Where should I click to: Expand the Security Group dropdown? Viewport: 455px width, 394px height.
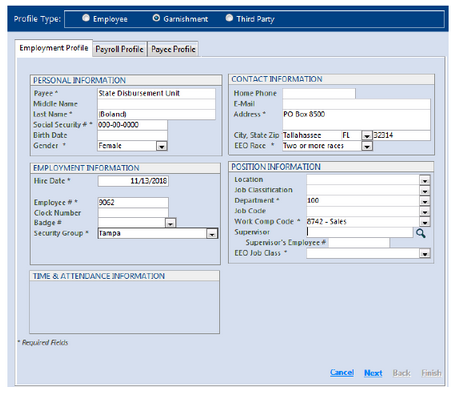pyautogui.click(x=212, y=234)
